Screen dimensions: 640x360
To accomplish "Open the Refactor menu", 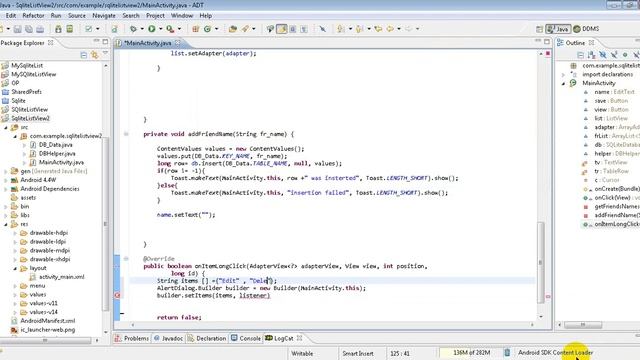I will [33, 16].
